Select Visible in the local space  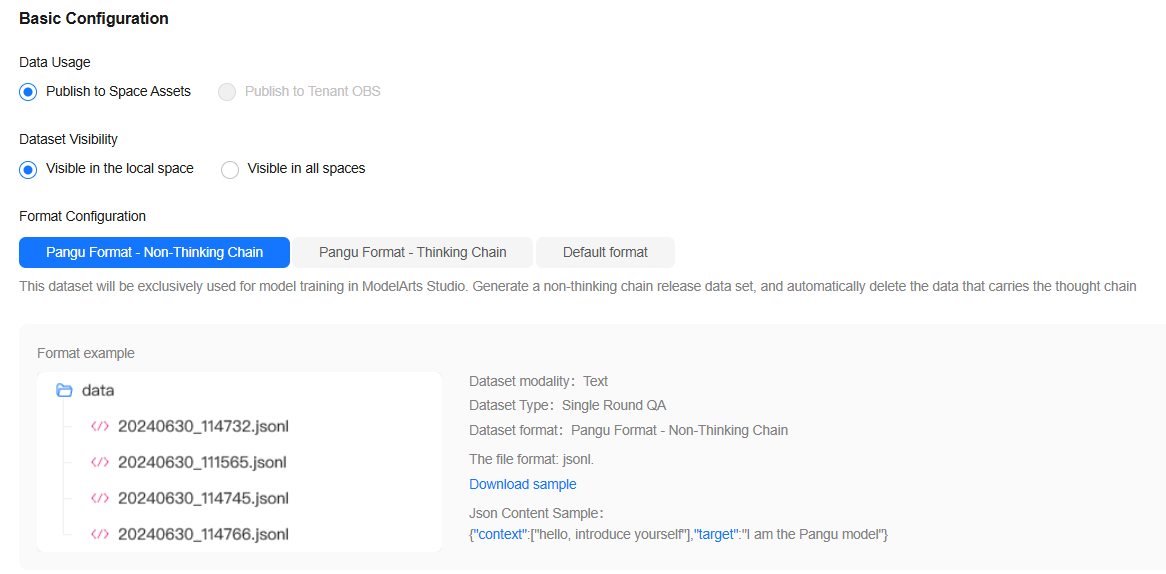(29, 169)
